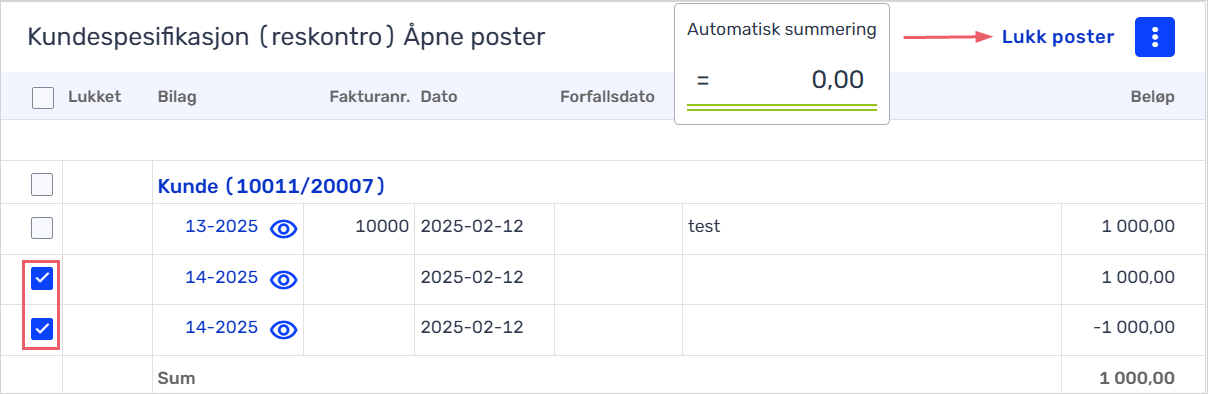Uncheck the 14-2025 row with -1 000,00
The height and width of the screenshot is (394, 1208).
click(x=42, y=329)
